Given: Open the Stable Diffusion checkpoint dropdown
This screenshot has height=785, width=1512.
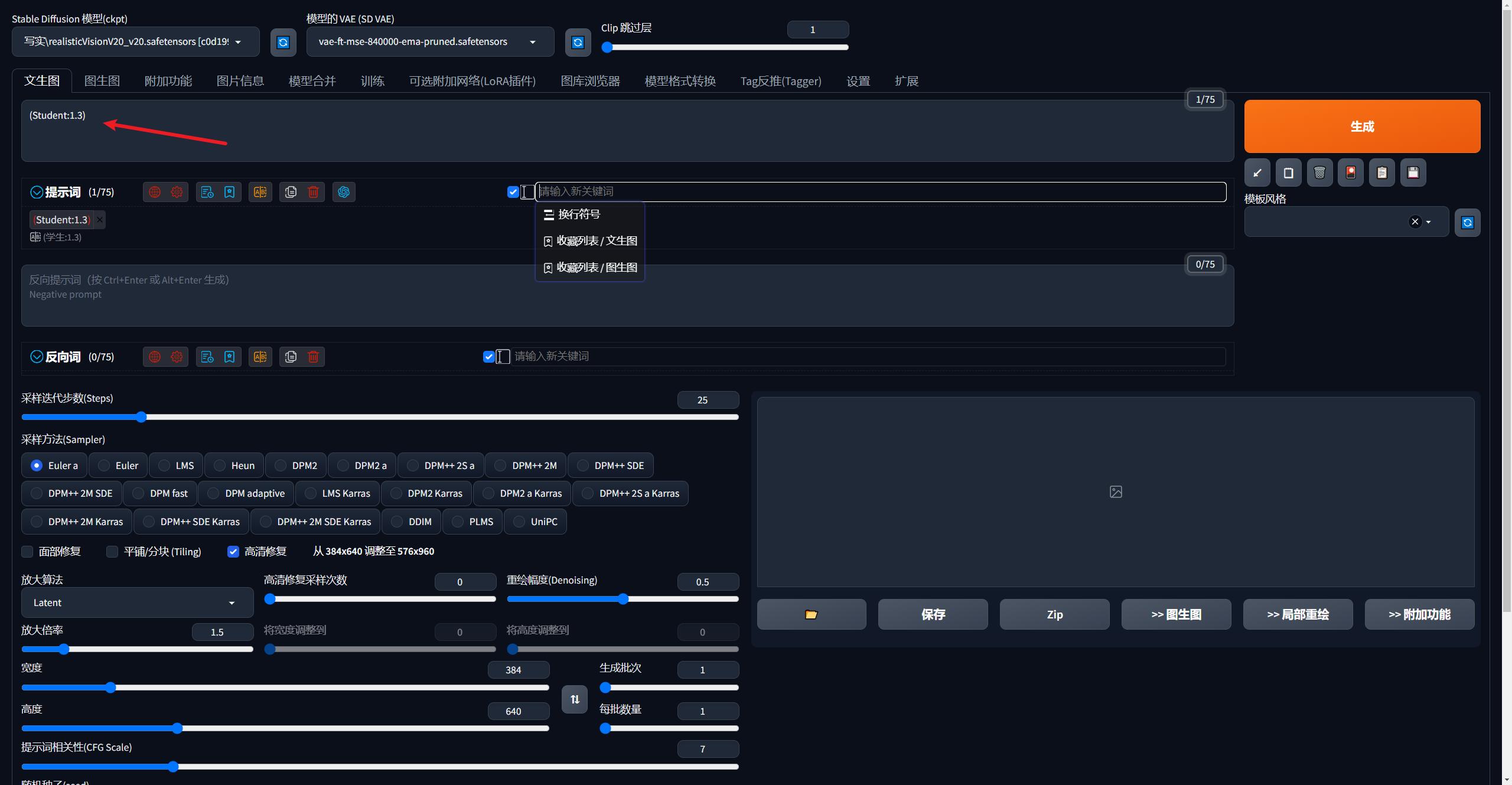Looking at the screenshot, I should pos(135,42).
